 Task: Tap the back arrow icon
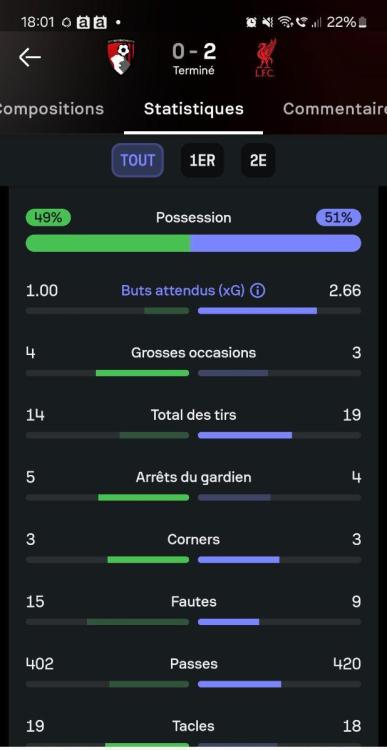click(x=30, y=58)
